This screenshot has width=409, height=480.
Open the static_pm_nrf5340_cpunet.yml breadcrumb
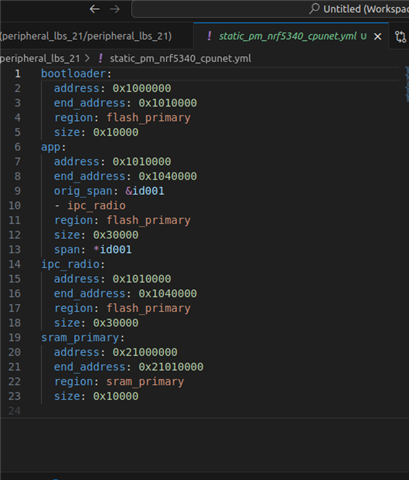pyautogui.click(x=180, y=59)
